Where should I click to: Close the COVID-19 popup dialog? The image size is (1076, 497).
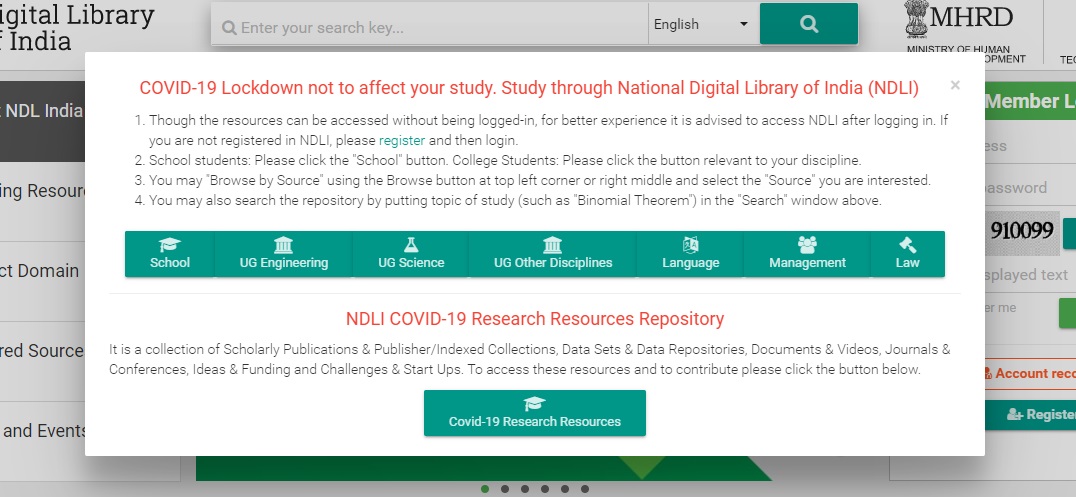click(x=955, y=85)
